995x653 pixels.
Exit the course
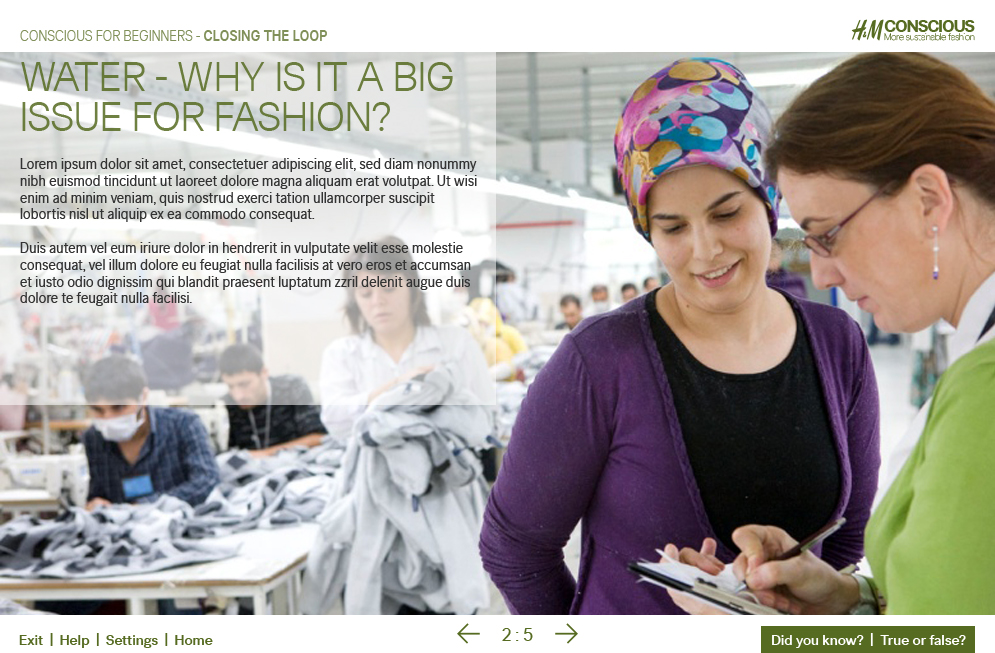click(31, 640)
